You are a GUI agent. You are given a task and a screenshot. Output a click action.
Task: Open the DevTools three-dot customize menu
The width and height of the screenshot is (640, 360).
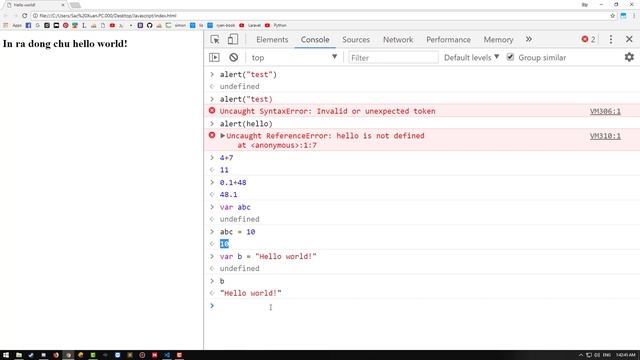(x=611, y=40)
